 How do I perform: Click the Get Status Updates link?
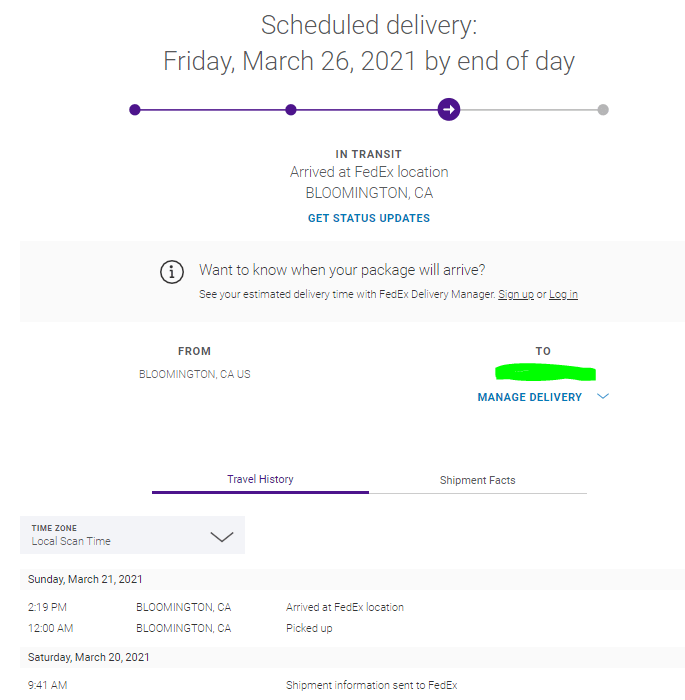click(369, 218)
